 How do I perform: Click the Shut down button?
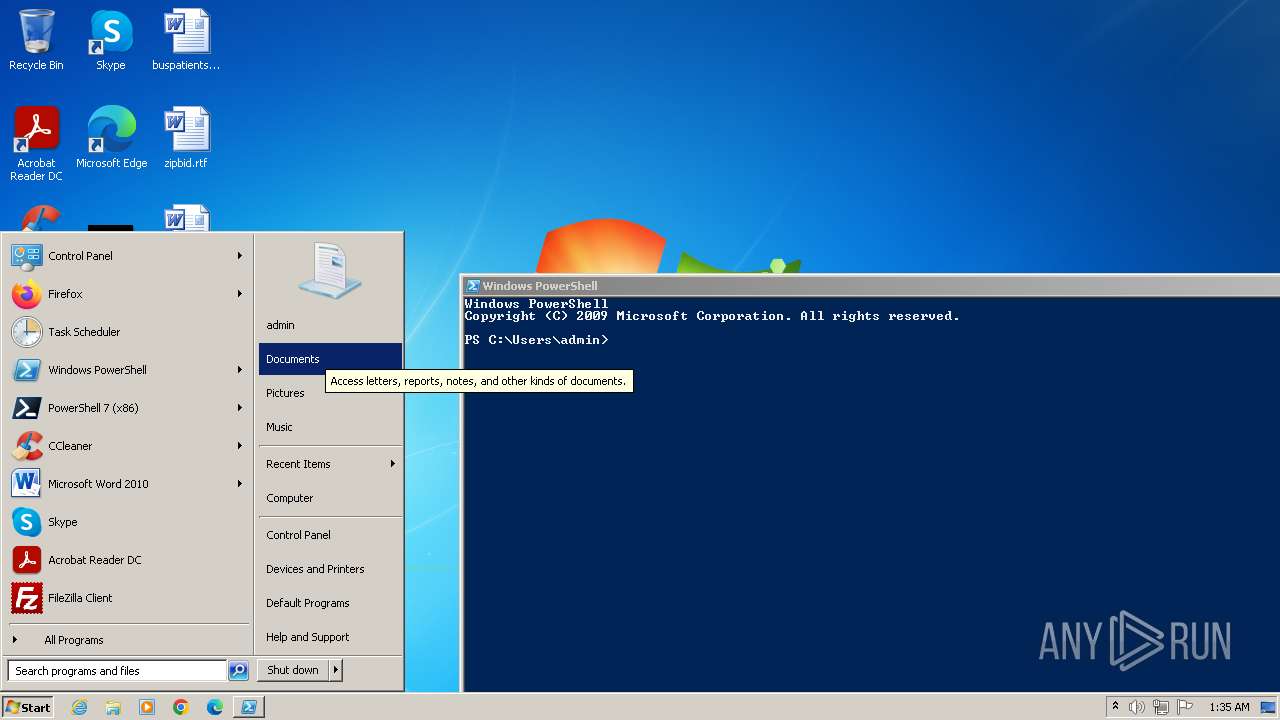pos(293,670)
